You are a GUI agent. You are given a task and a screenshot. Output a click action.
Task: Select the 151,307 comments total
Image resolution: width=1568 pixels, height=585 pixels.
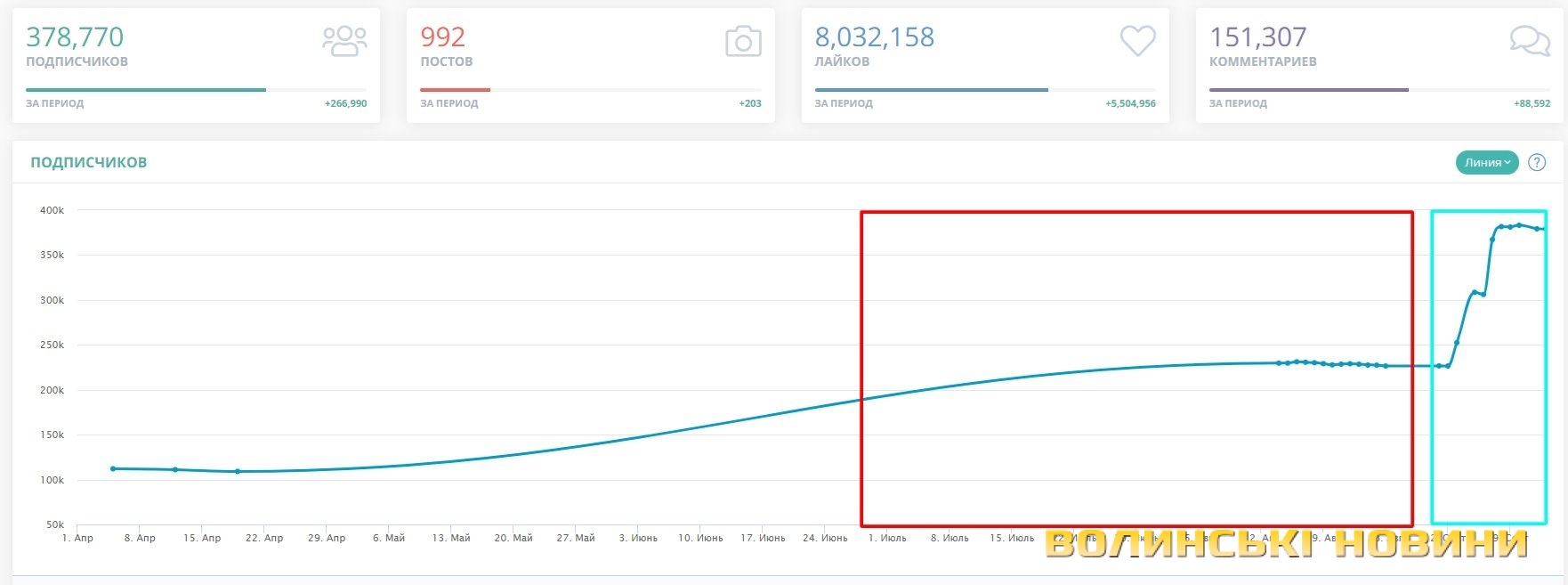click(x=1257, y=37)
